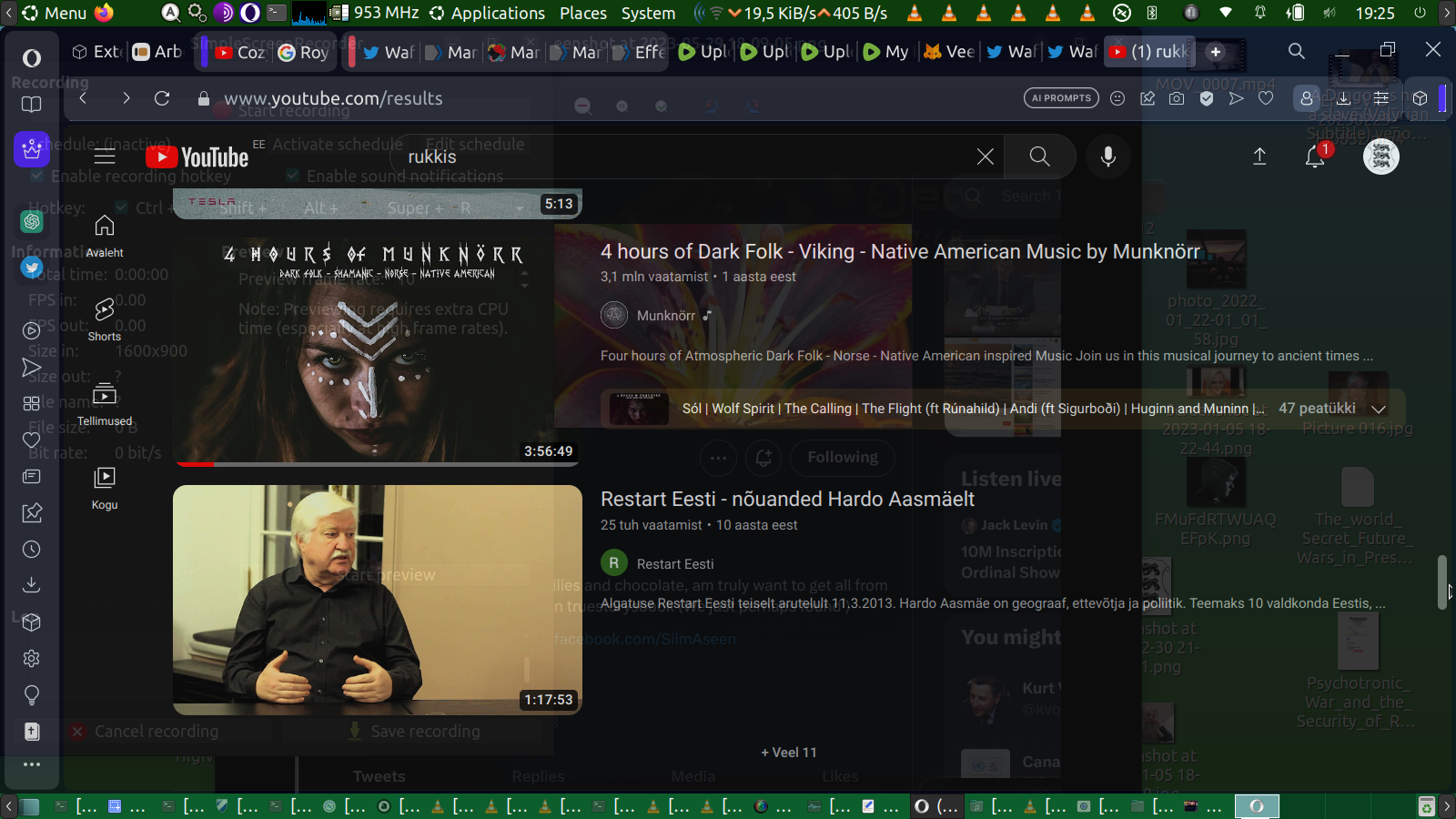
Task: Open the Opera main menu logo
Action: (x=32, y=58)
